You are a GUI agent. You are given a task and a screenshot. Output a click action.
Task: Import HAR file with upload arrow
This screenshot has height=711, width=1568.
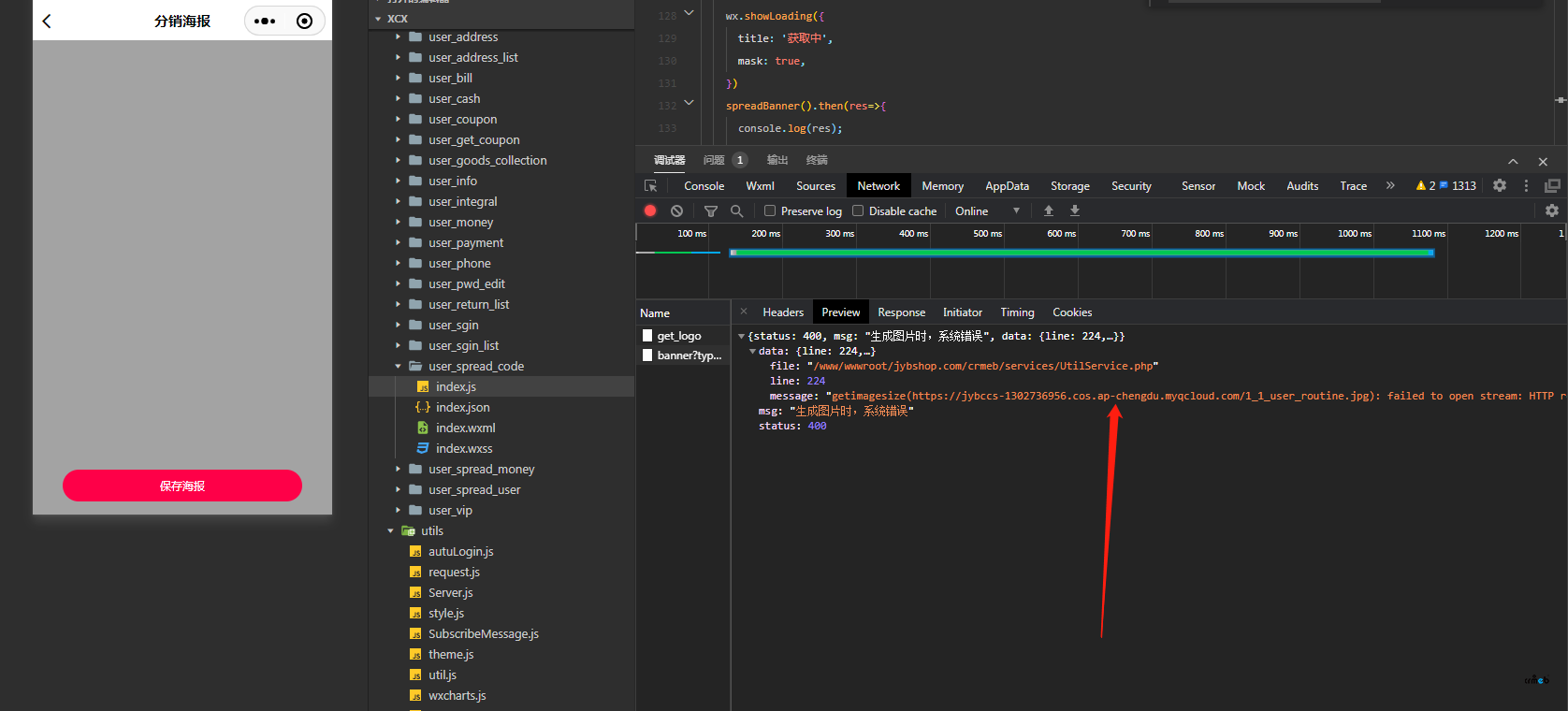[1049, 210]
